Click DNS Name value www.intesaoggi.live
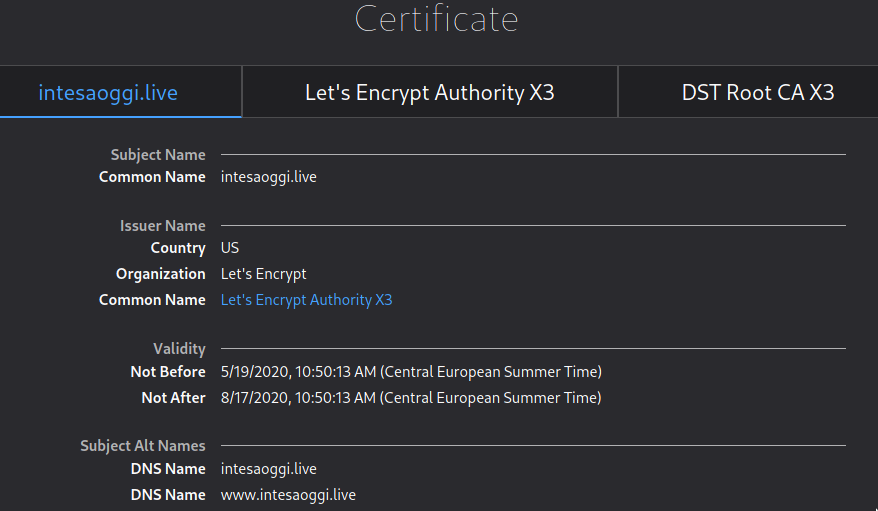The width and height of the screenshot is (878, 511). 288,495
